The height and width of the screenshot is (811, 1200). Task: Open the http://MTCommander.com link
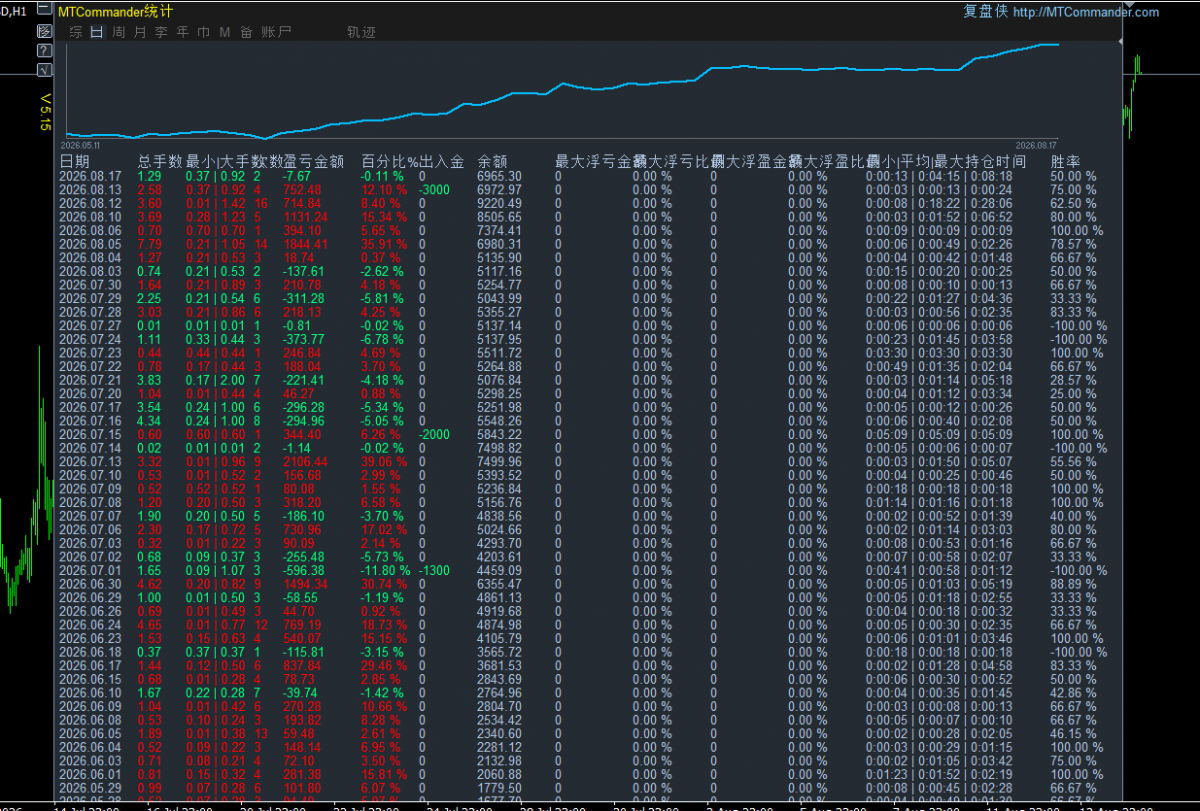click(x=1086, y=12)
